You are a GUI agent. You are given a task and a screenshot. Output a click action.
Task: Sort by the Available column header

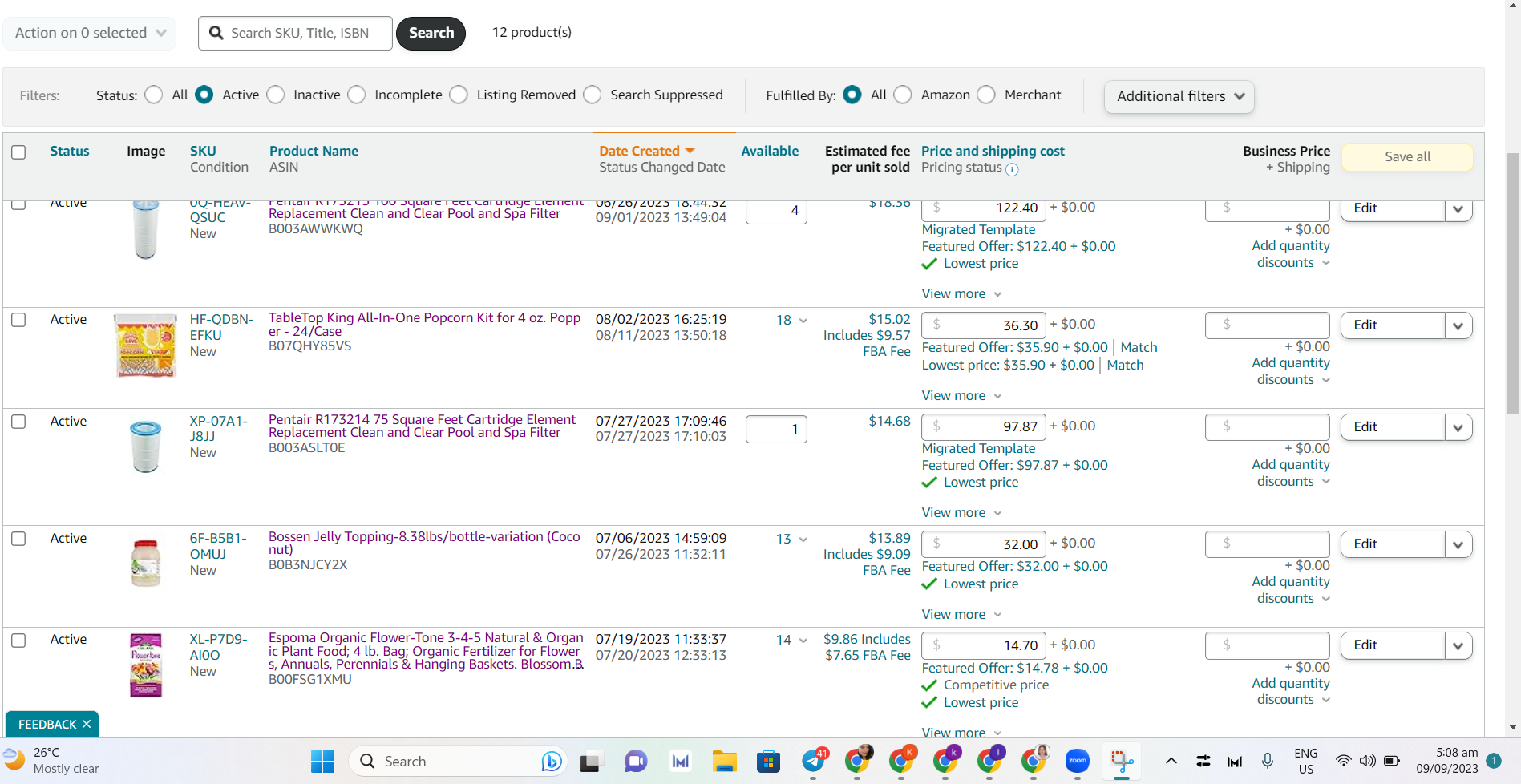[770, 151]
